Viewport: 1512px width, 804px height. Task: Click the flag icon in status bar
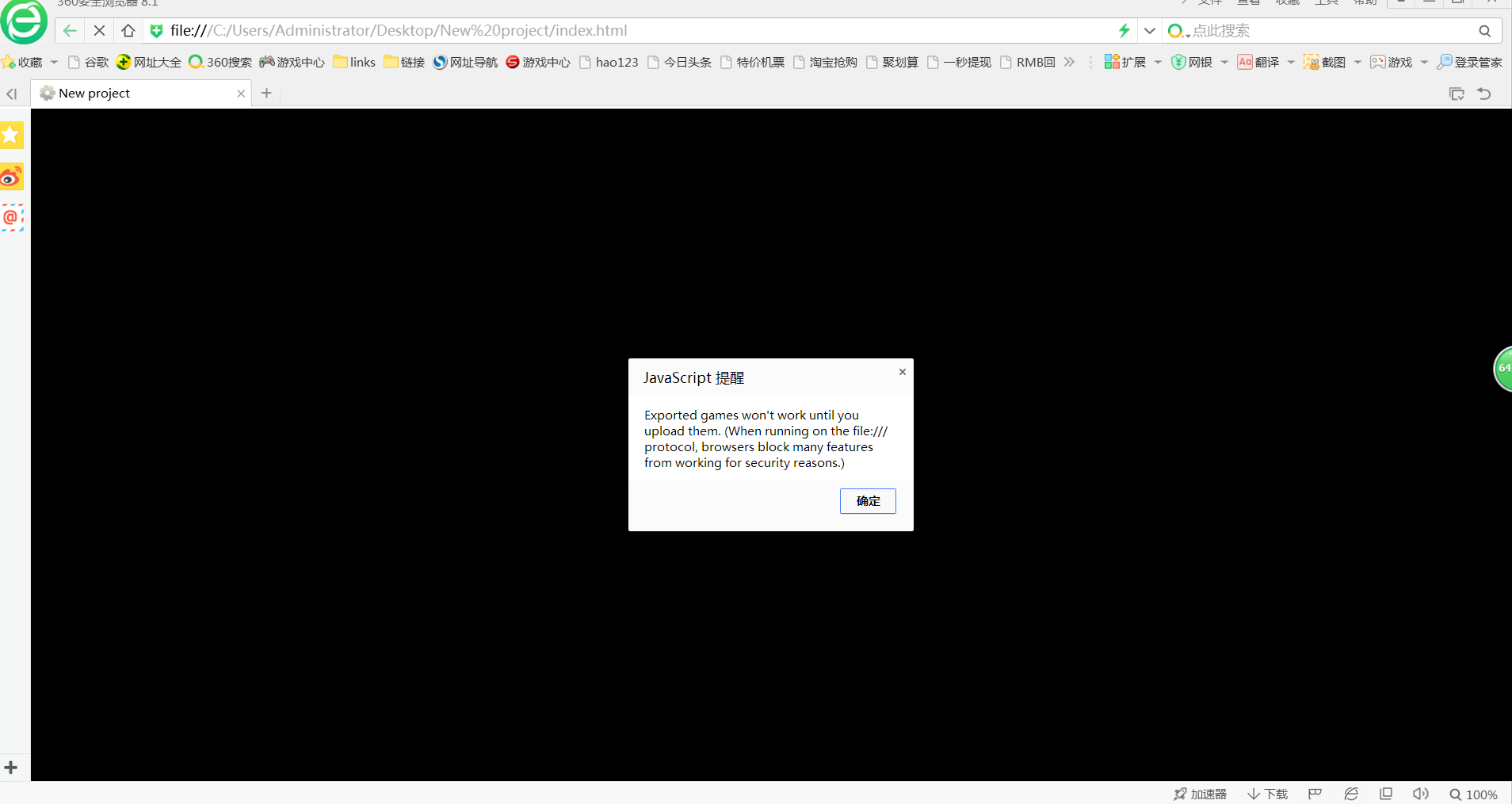[1315, 794]
